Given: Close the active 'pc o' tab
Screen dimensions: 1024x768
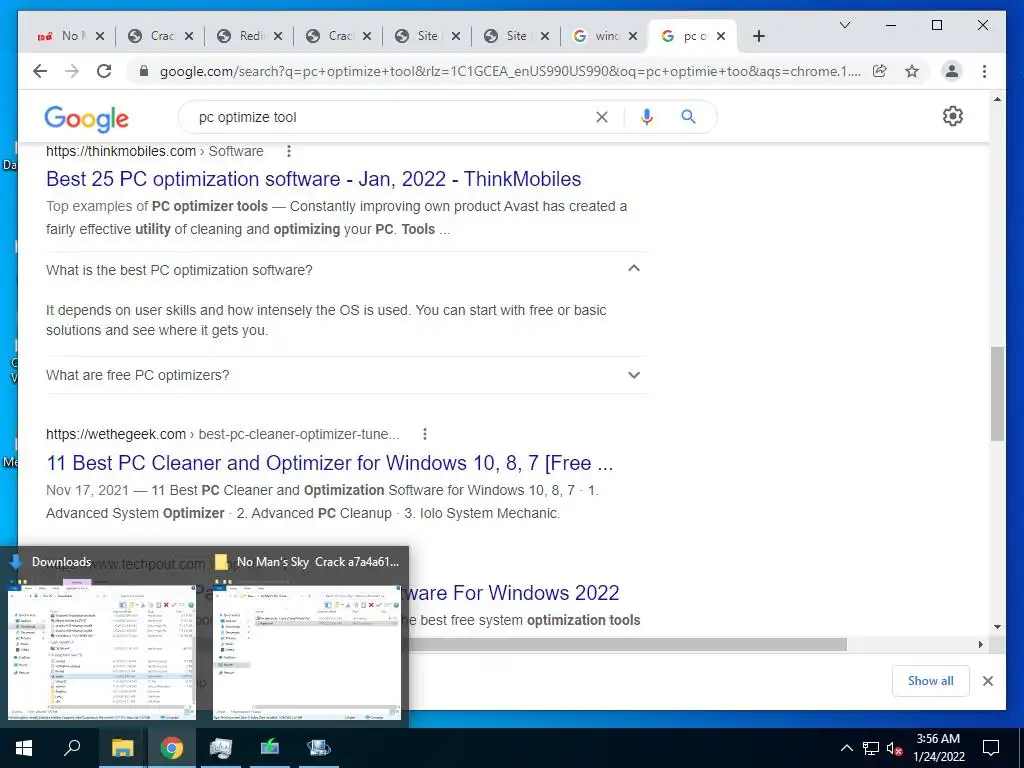Looking at the screenshot, I should click(721, 37).
